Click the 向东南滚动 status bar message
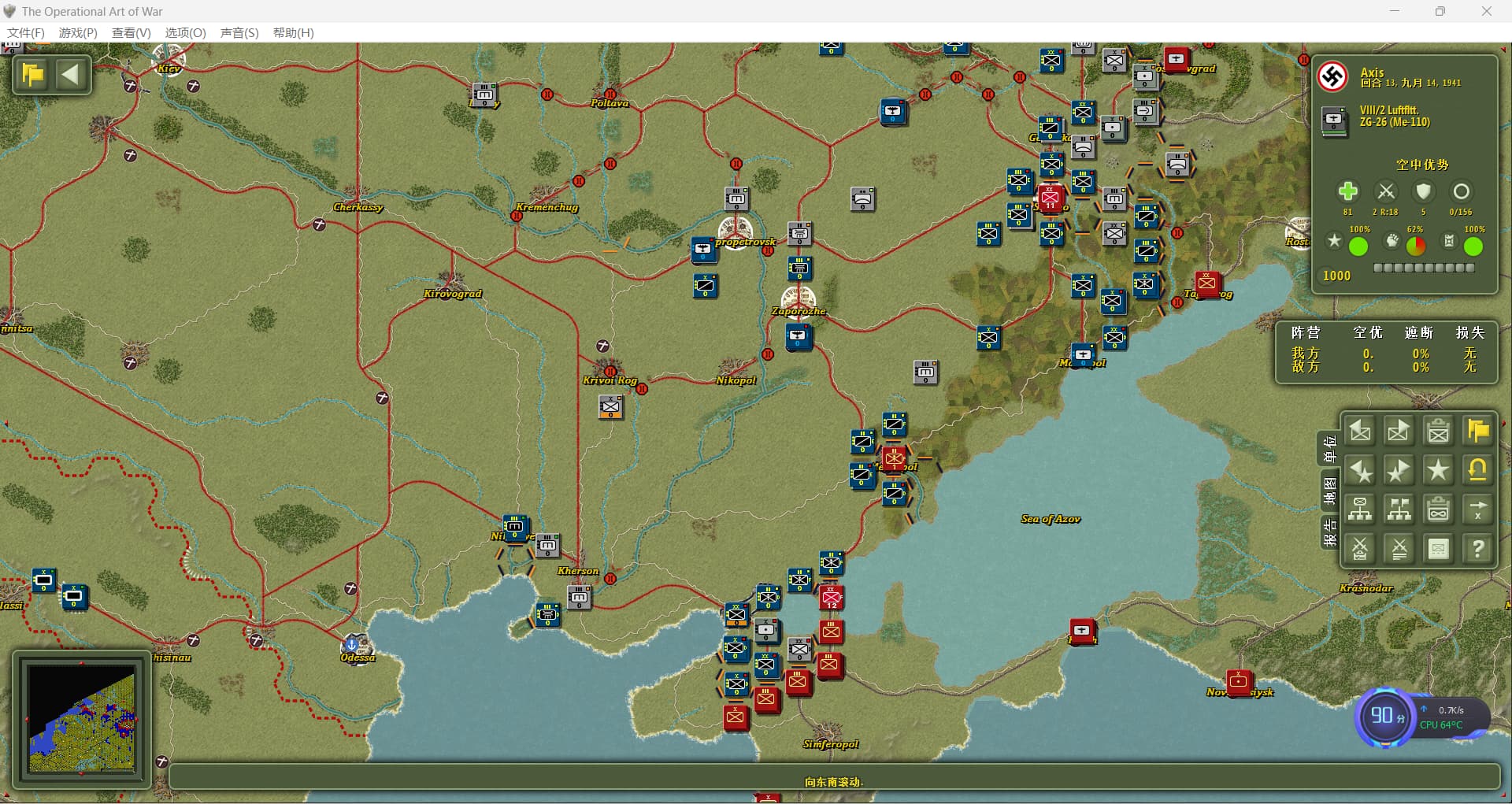The height and width of the screenshot is (804, 1512). [834, 782]
